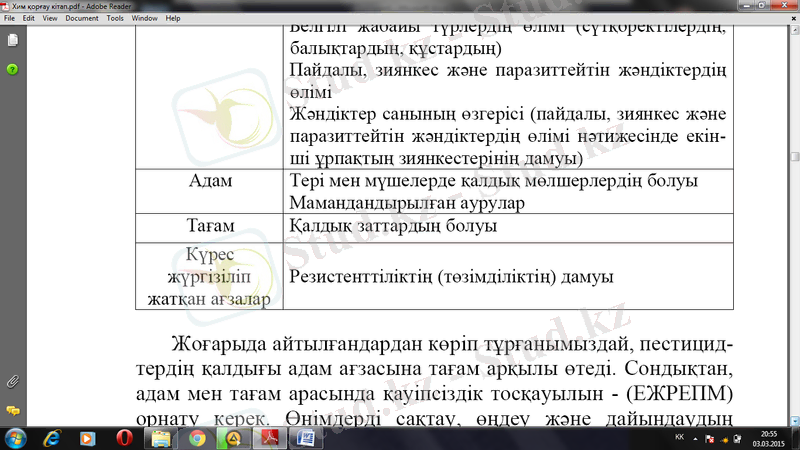Screen dimensions: 800x450
Task: Launch Internet Explorer from taskbar
Action: 52,437
